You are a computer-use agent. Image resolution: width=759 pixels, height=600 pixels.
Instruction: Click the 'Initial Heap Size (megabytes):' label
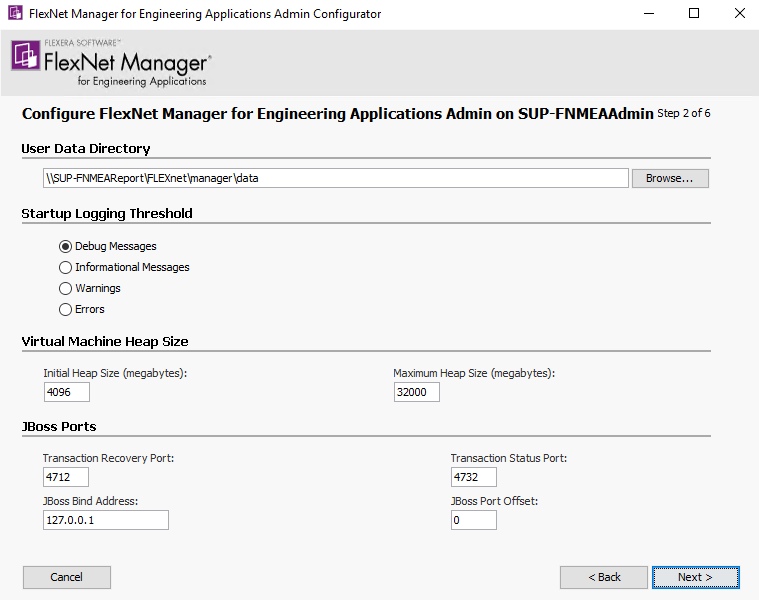pos(115,374)
